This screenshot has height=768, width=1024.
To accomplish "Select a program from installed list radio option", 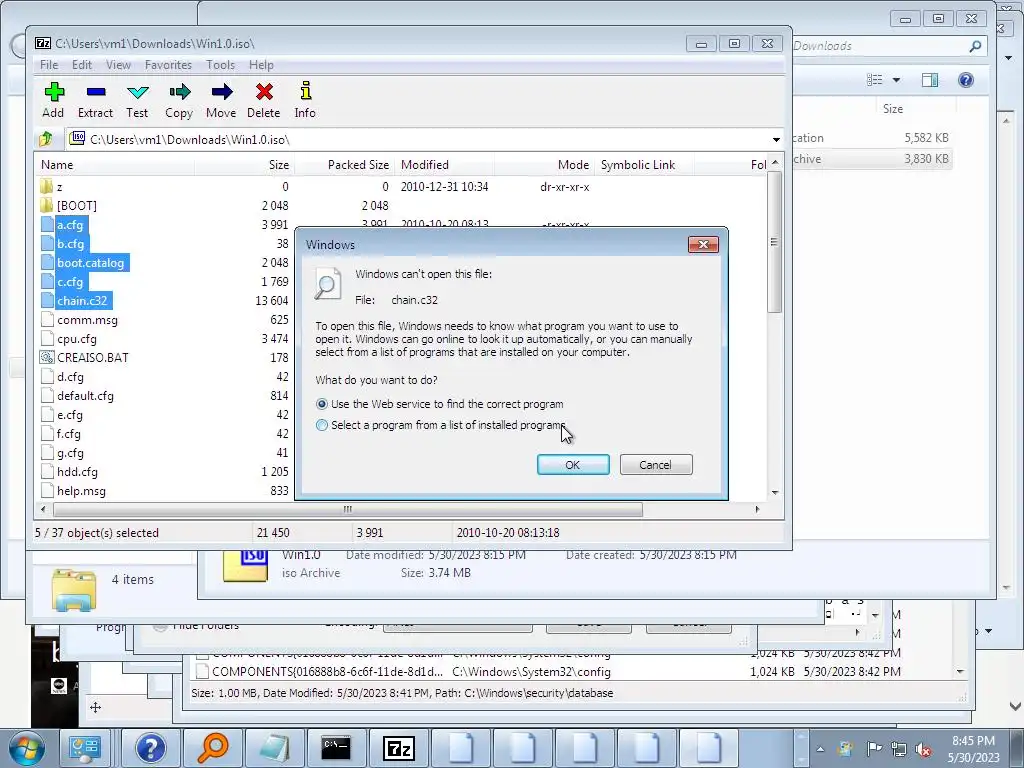I will [322, 425].
